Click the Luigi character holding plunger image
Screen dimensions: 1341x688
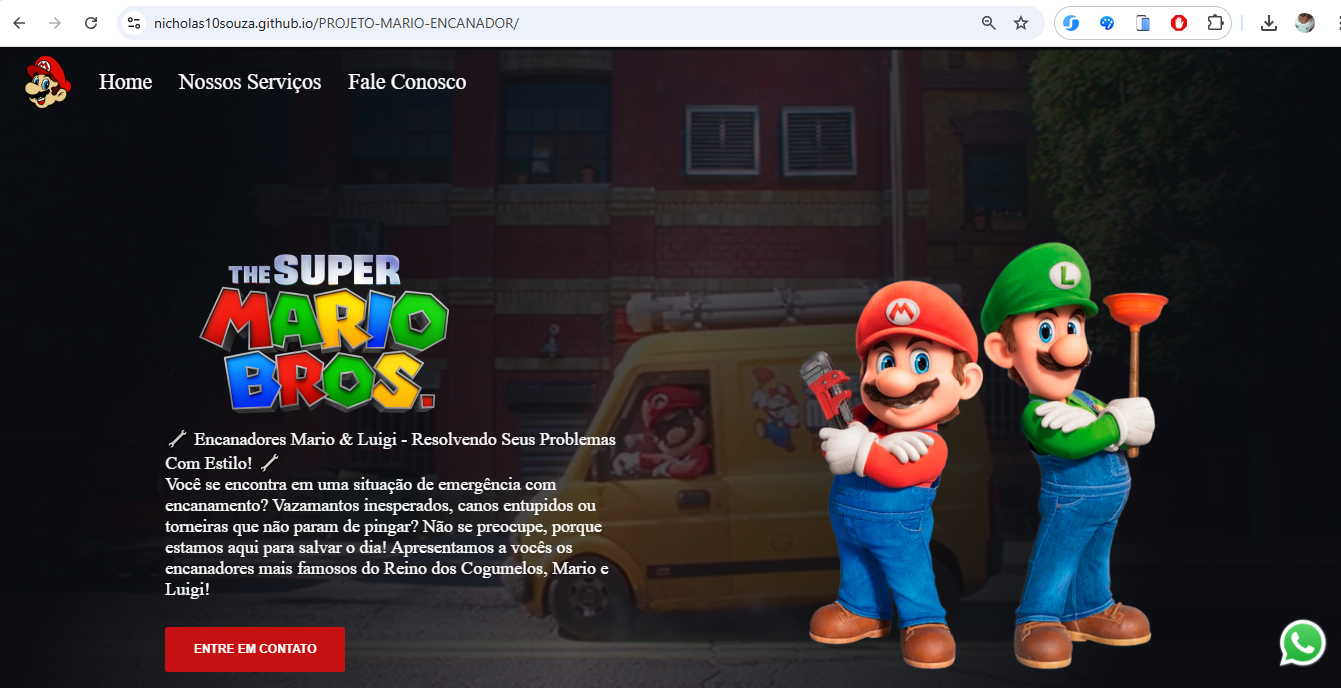[1075, 455]
